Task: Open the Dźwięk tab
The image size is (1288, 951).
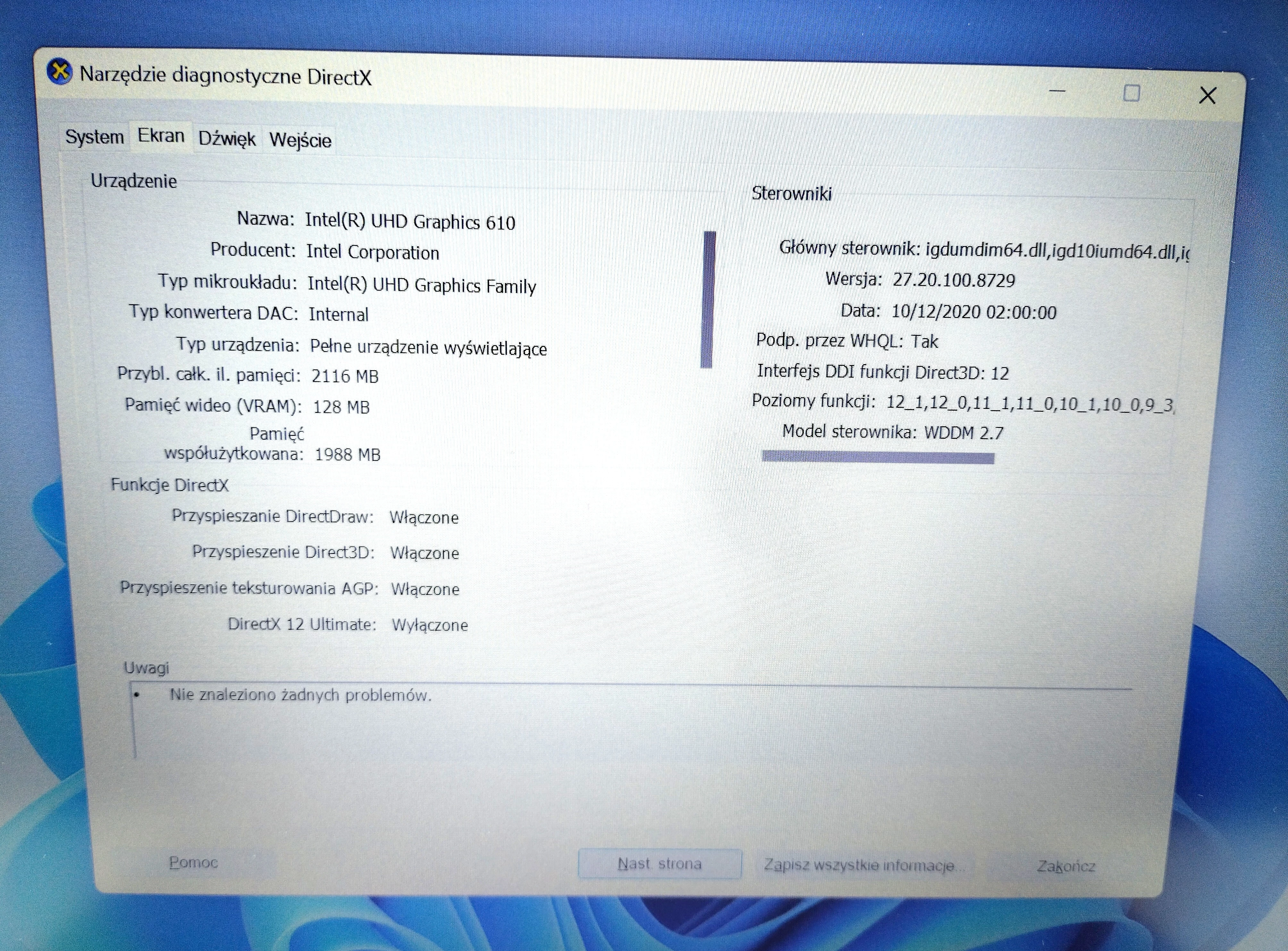Action: (x=227, y=139)
